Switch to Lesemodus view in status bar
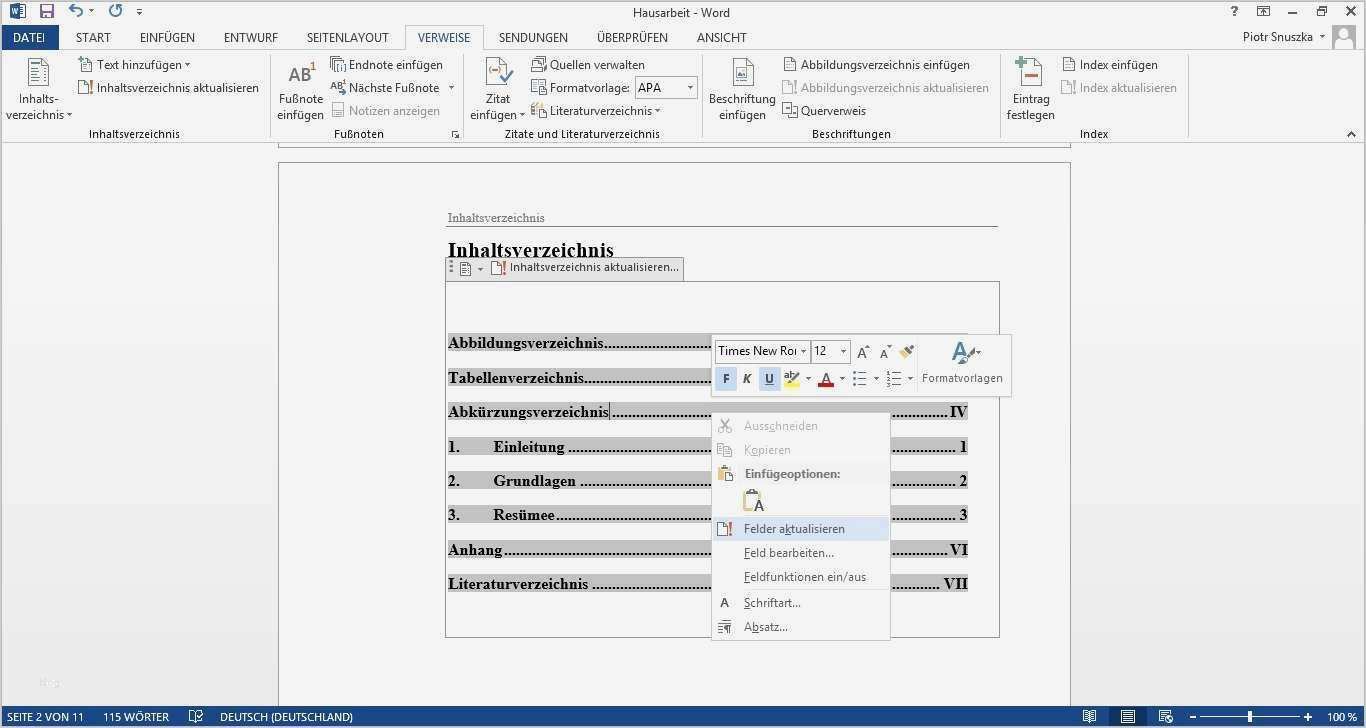Image resolution: width=1366 pixels, height=728 pixels. 1089,716
